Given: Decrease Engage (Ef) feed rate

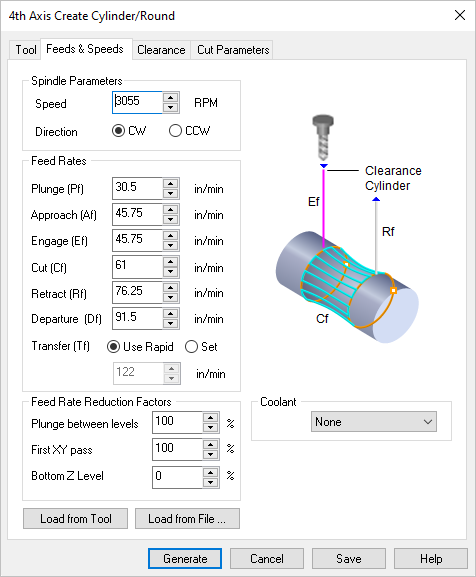Looking at the screenshot, I should point(170,246).
